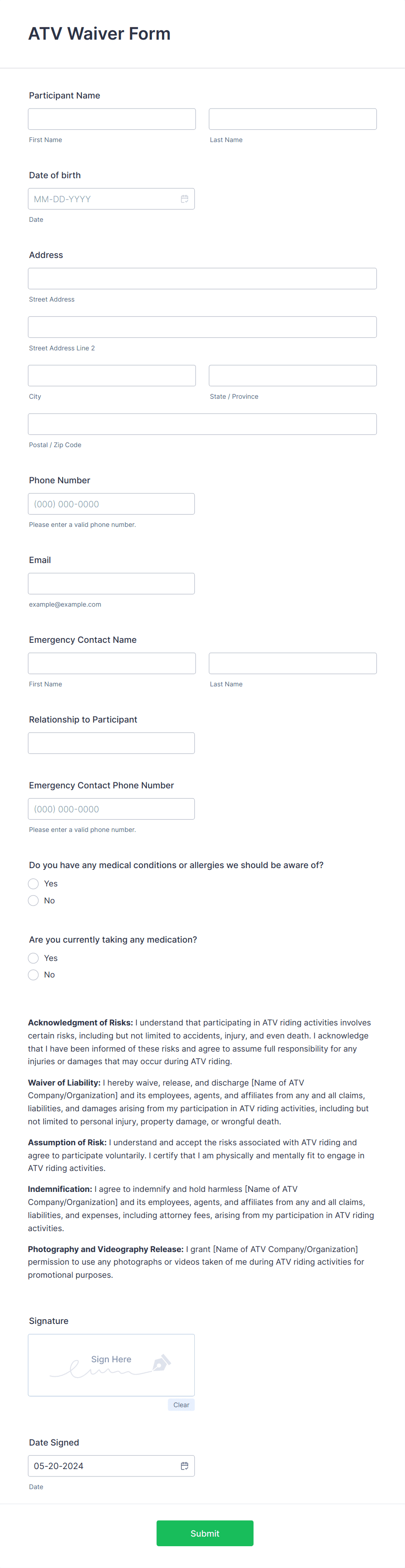Select No for currently taking medication
405x1568 pixels.
click(34, 974)
